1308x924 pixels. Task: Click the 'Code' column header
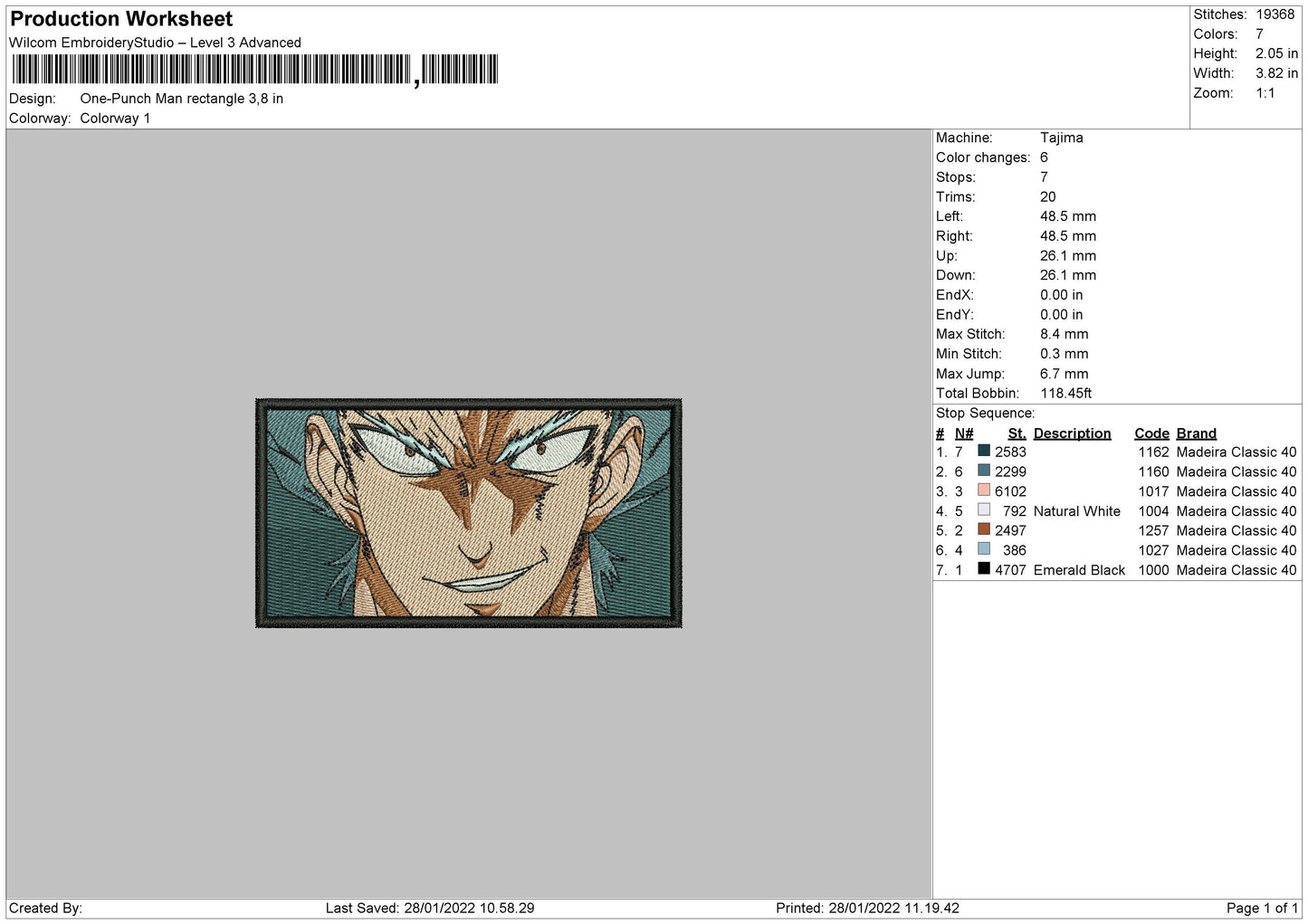click(1152, 433)
